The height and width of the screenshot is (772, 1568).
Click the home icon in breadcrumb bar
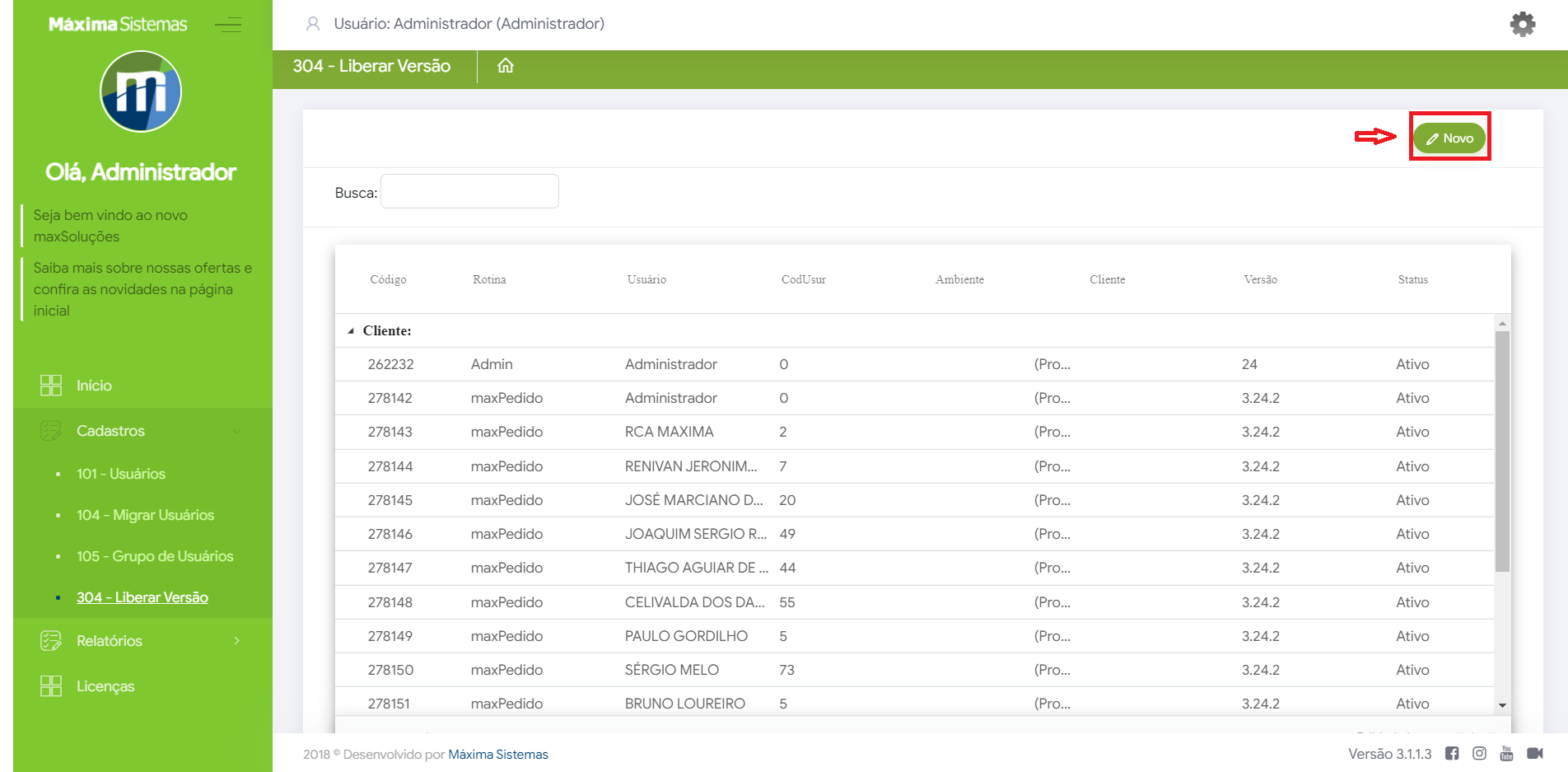coord(506,66)
